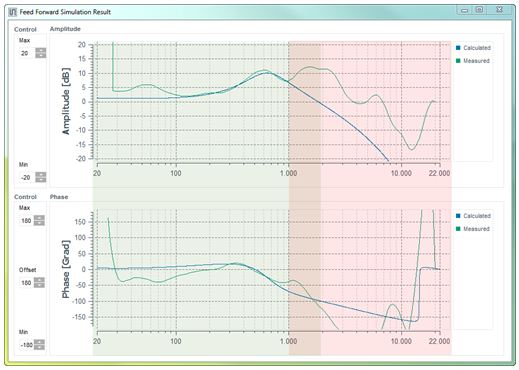Viewport: 519px width, 370px height.
Task: Click the Phase Min field showing -180
Action: pyautogui.click(x=26, y=345)
